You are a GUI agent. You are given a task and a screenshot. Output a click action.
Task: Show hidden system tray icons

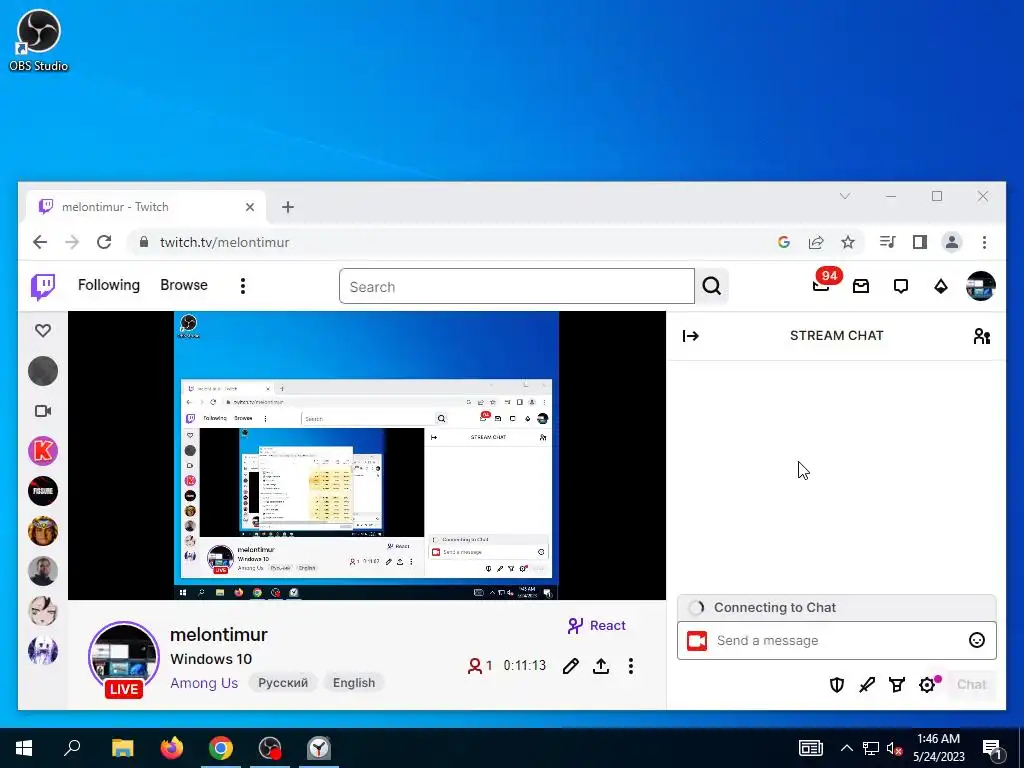[846, 748]
